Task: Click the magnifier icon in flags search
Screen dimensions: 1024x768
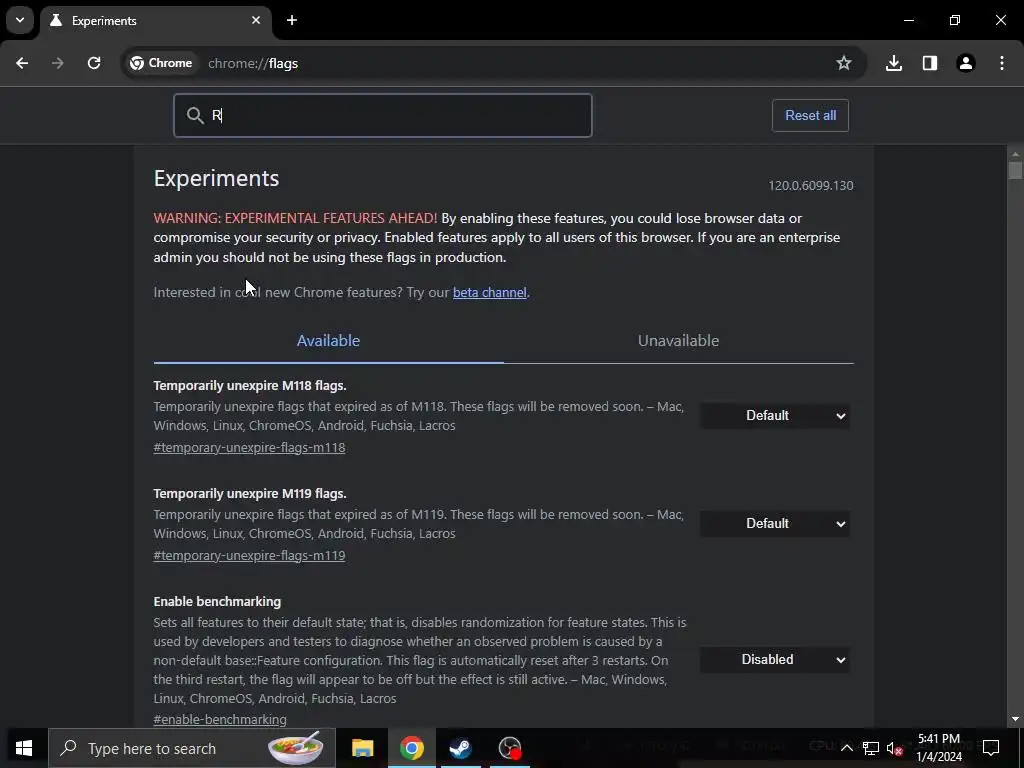Action: coord(195,116)
